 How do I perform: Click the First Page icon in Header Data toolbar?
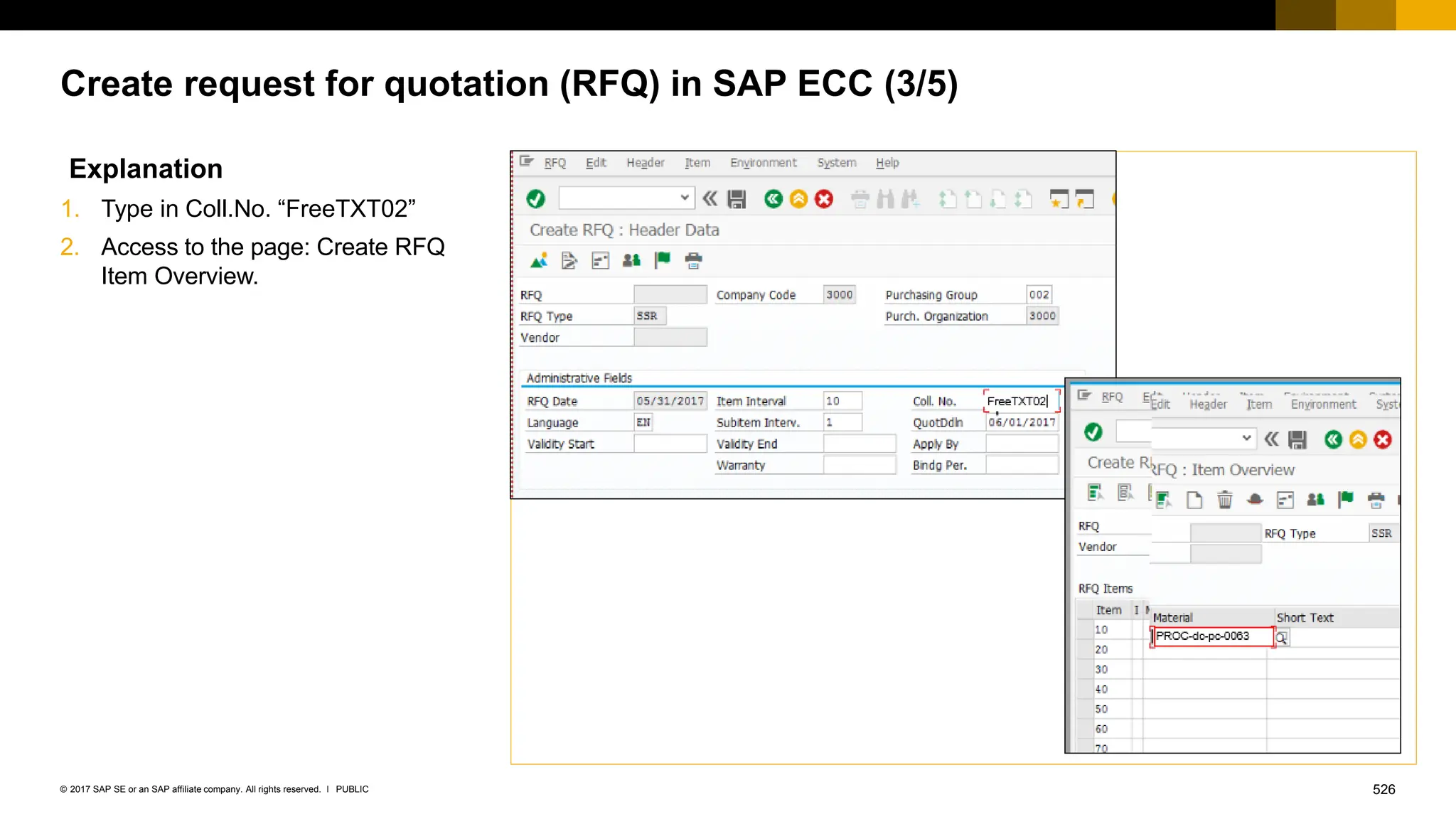(x=947, y=199)
